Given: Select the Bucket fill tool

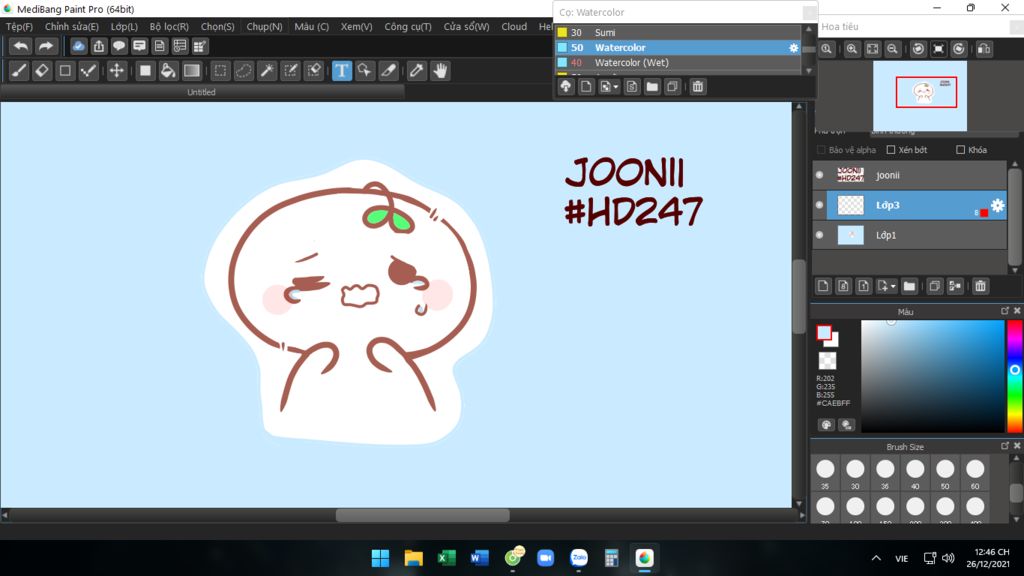Looking at the screenshot, I should pyautogui.click(x=168, y=71).
